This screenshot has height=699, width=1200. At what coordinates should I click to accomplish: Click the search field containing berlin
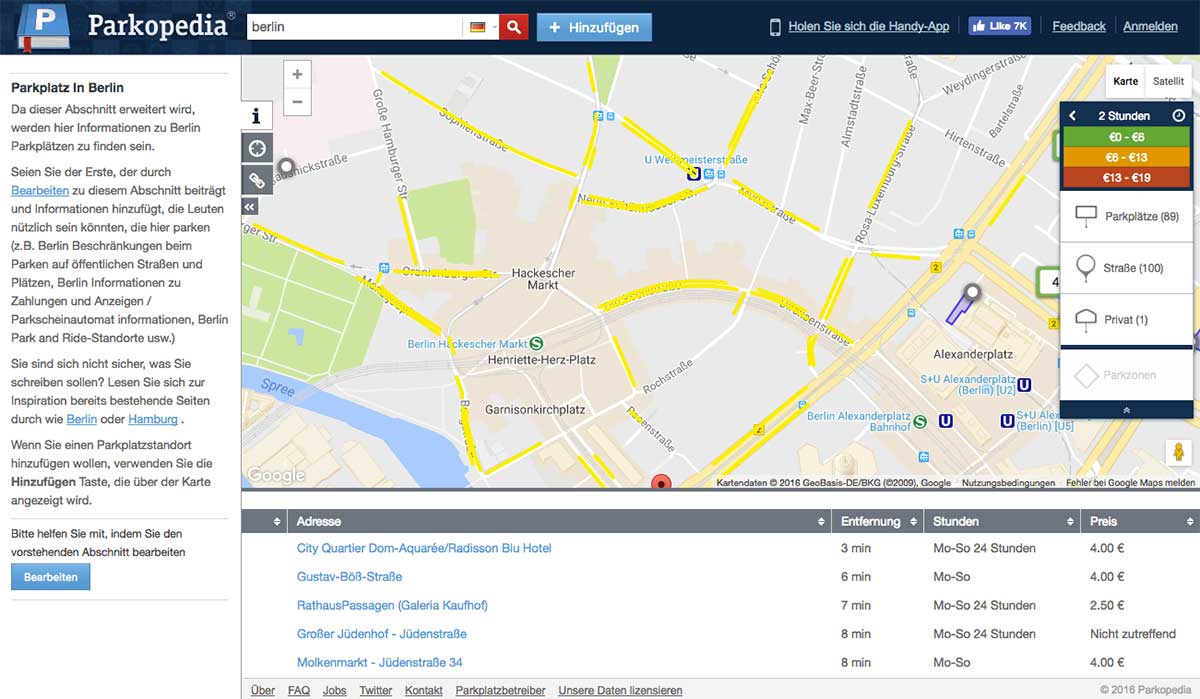coord(354,27)
